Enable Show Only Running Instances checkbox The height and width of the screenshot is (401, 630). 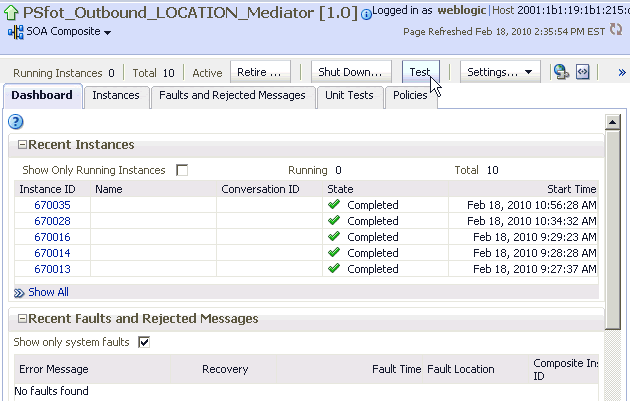(182, 170)
